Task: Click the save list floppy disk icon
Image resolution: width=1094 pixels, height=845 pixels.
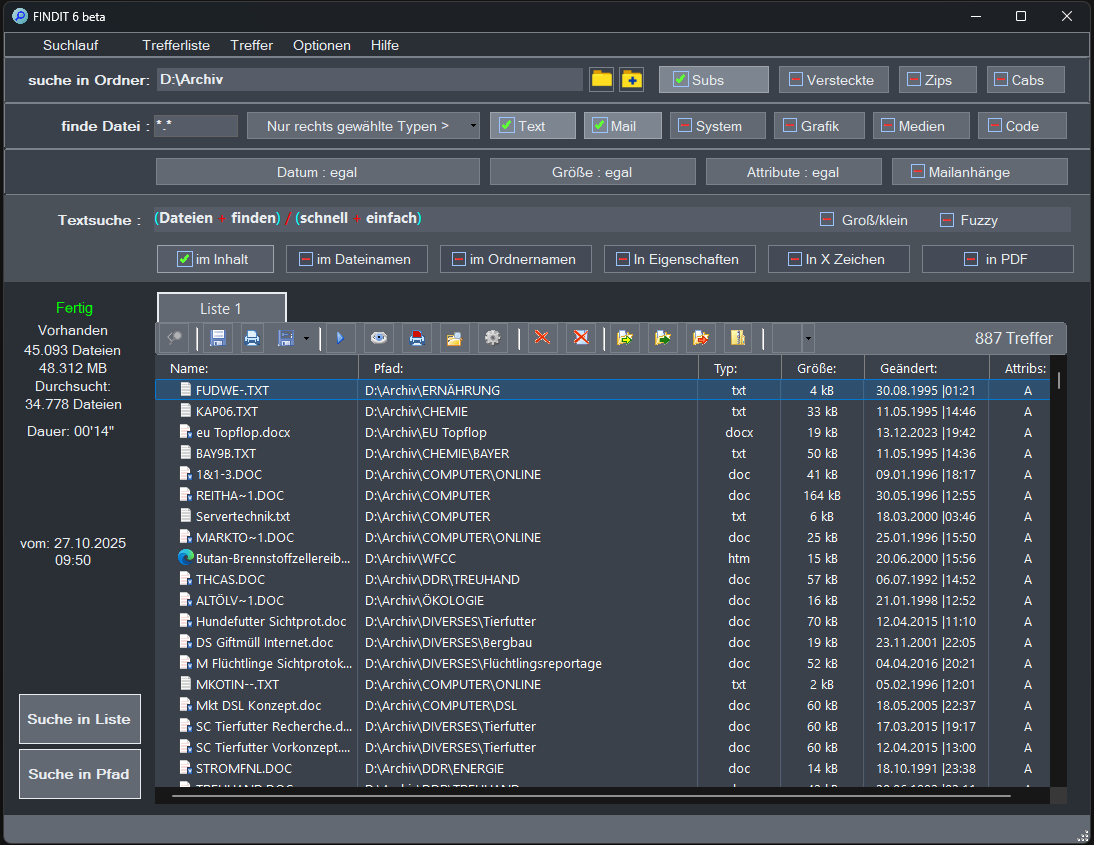Action: 218,339
